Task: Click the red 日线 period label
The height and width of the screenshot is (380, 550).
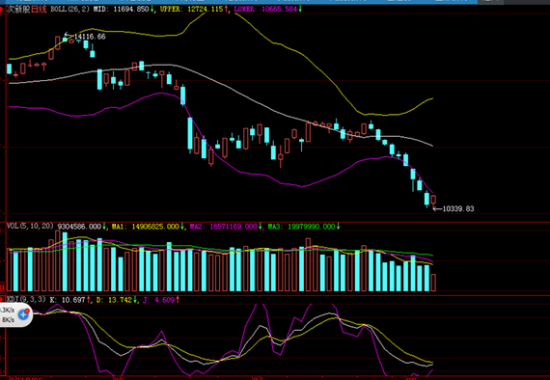Action: click(x=39, y=9)
